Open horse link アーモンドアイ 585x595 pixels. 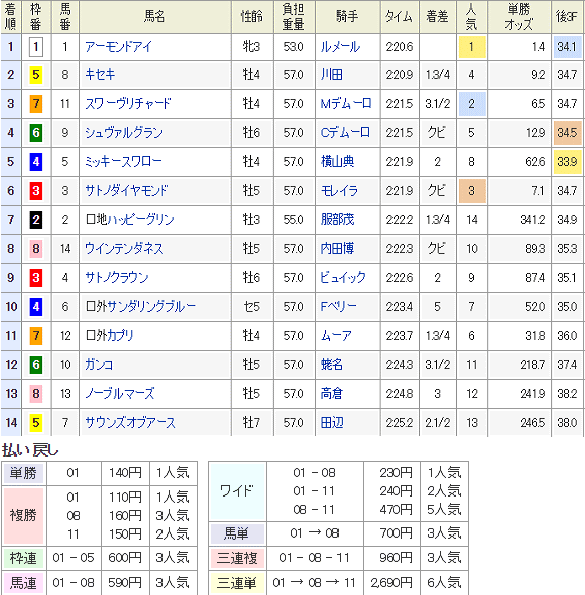click(118, 47)
